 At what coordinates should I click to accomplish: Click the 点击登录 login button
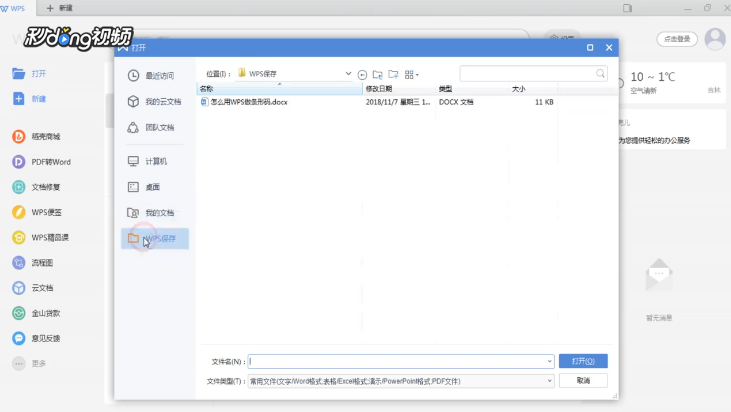click(677, 39)
